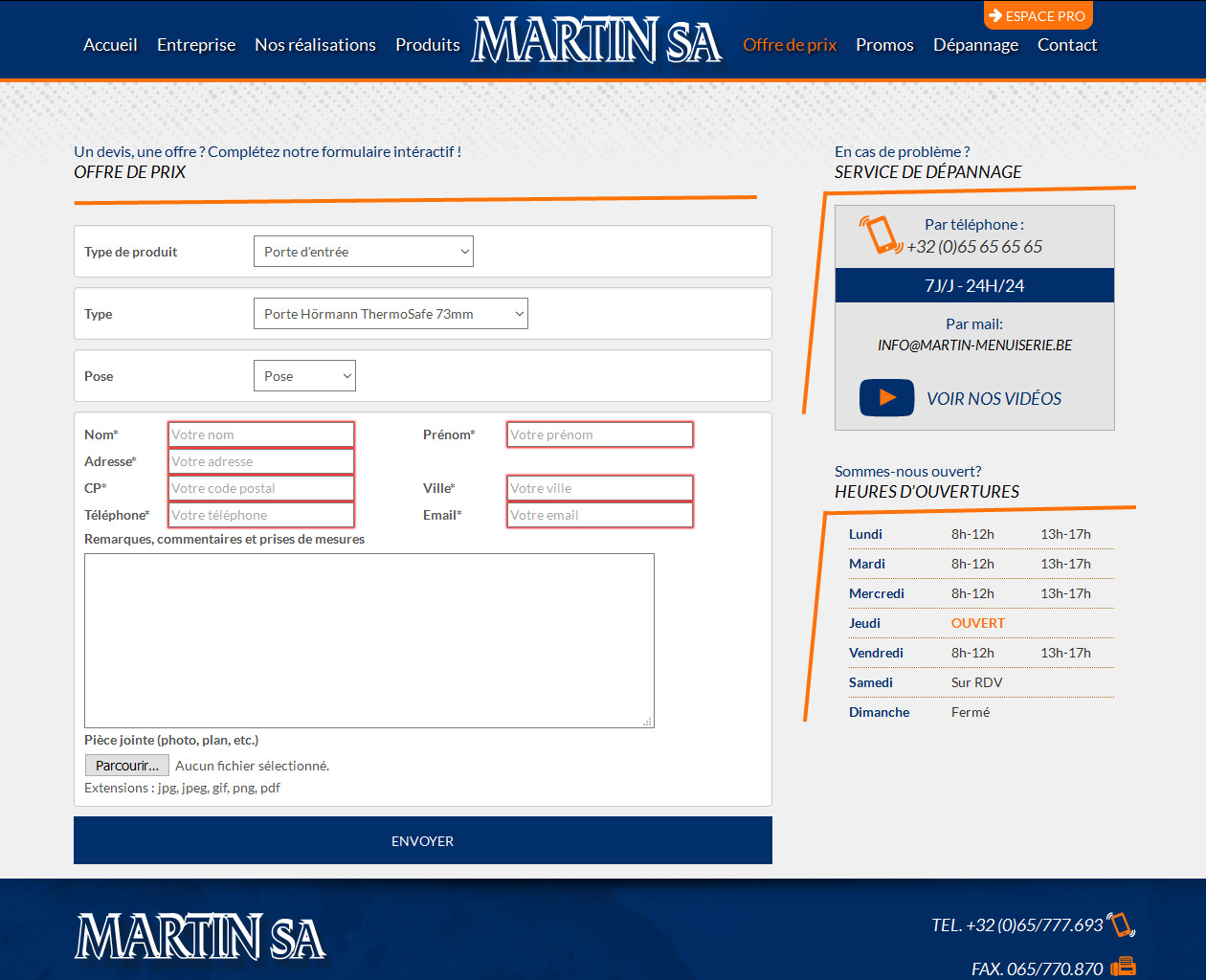Click the Sur RDV text for Samedi
The height and width of the screenshot is (980, 1206).
pos(977,682)
